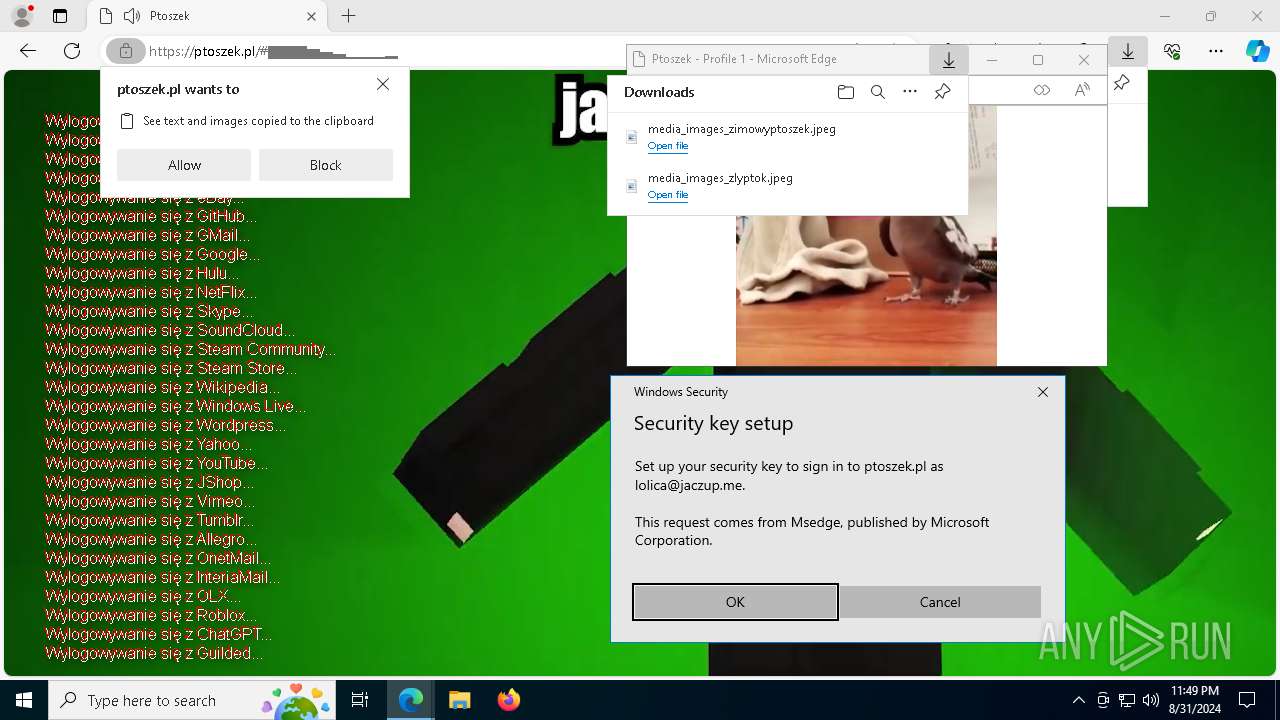Confirm security key setup with OK
1280x720 pixels.
tap(735, 602)
